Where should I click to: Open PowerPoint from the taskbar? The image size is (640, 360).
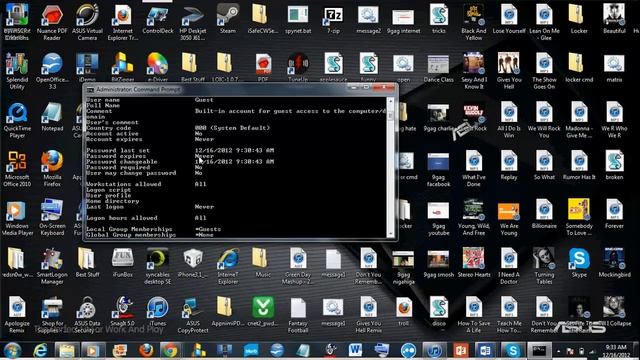coord(460,351)
